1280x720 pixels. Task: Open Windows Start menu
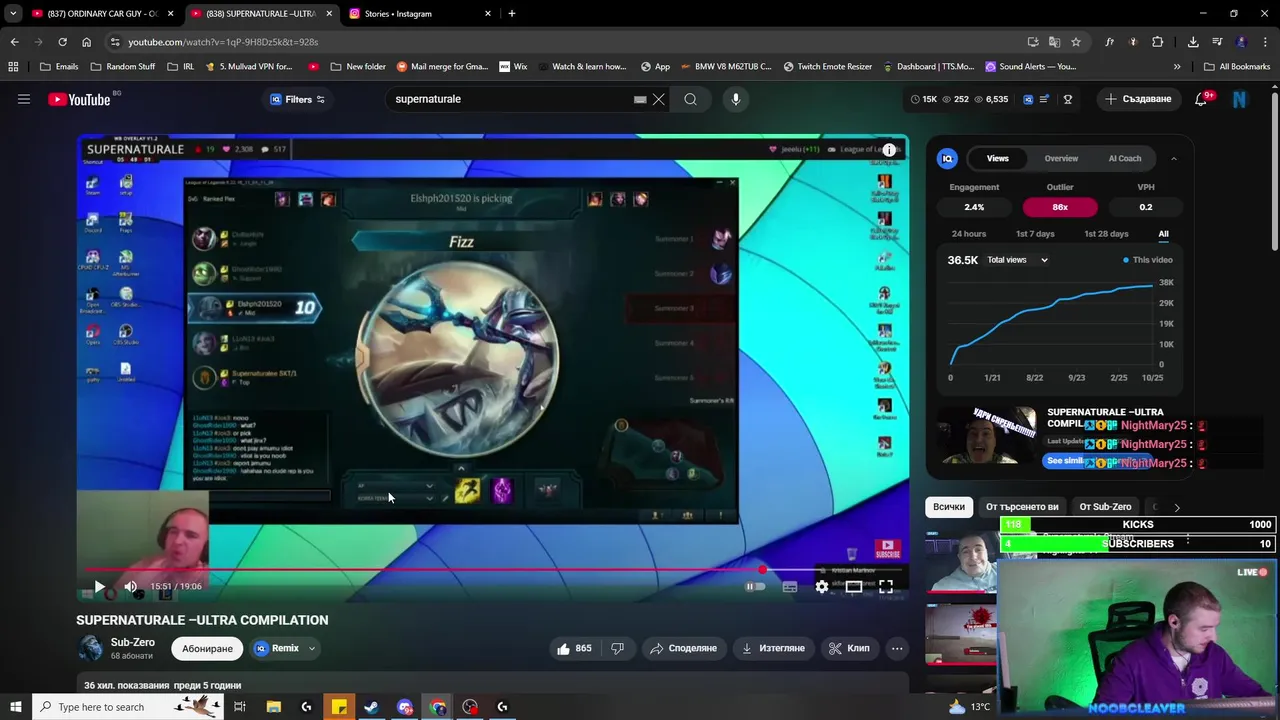[14, 707]
